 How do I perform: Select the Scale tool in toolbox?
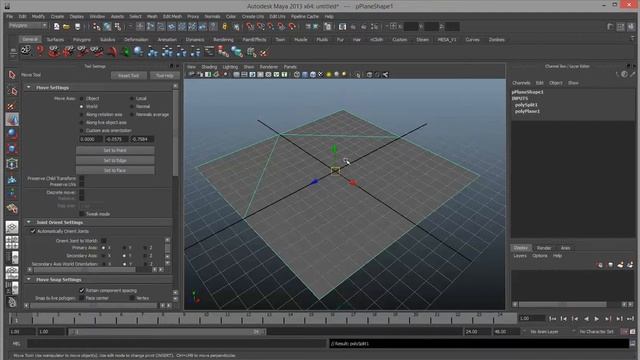tap(12, 149)
